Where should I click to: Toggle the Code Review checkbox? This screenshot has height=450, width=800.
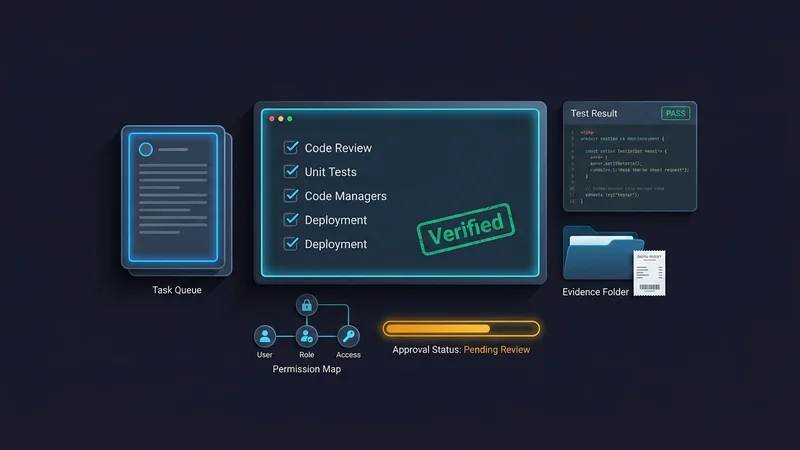[x=291, y=147]
